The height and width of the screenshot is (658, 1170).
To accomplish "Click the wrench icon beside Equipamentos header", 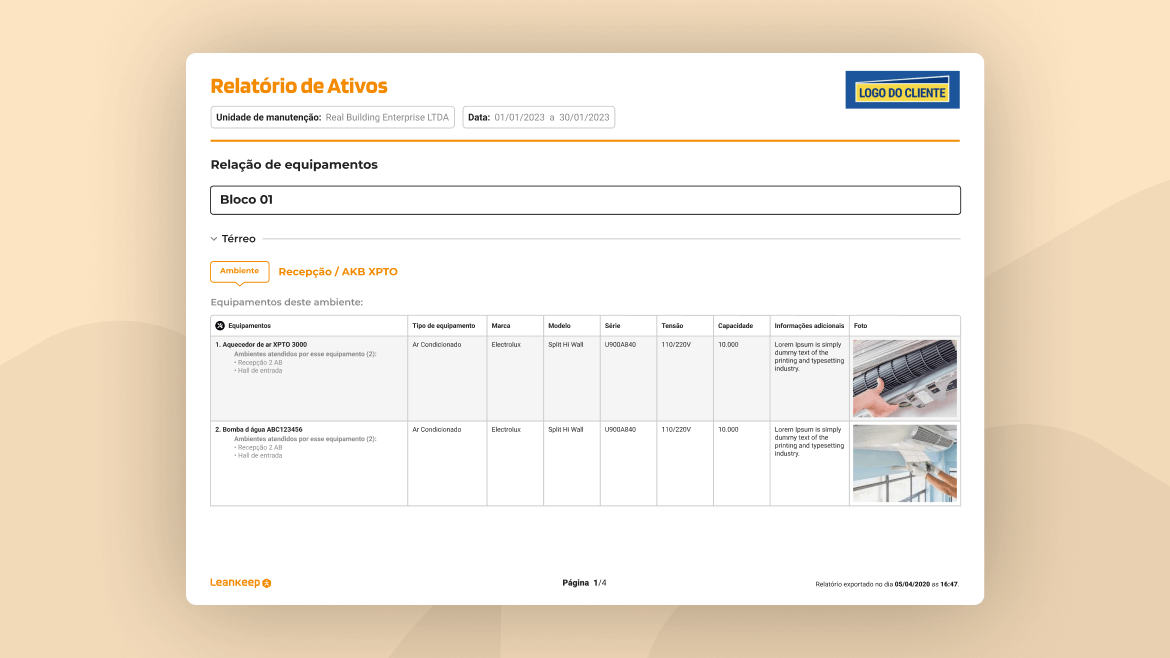I will point(220,326).
